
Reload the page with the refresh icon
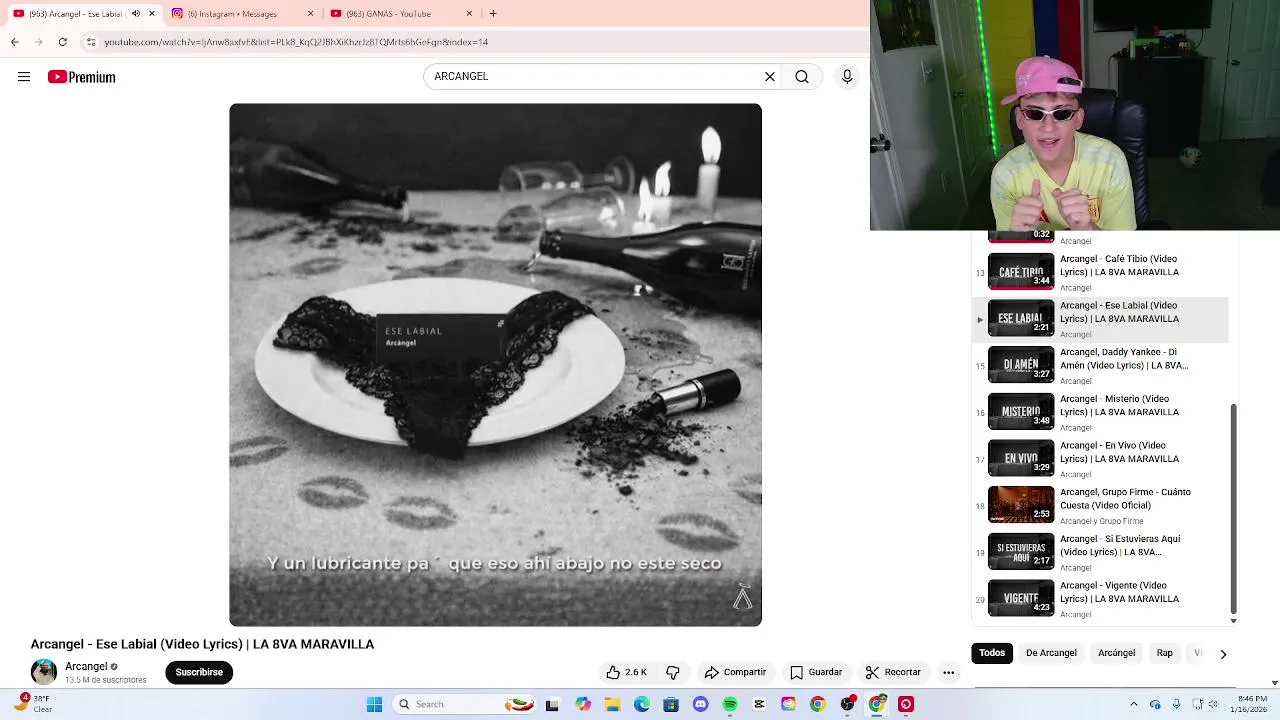coord(63,42)
